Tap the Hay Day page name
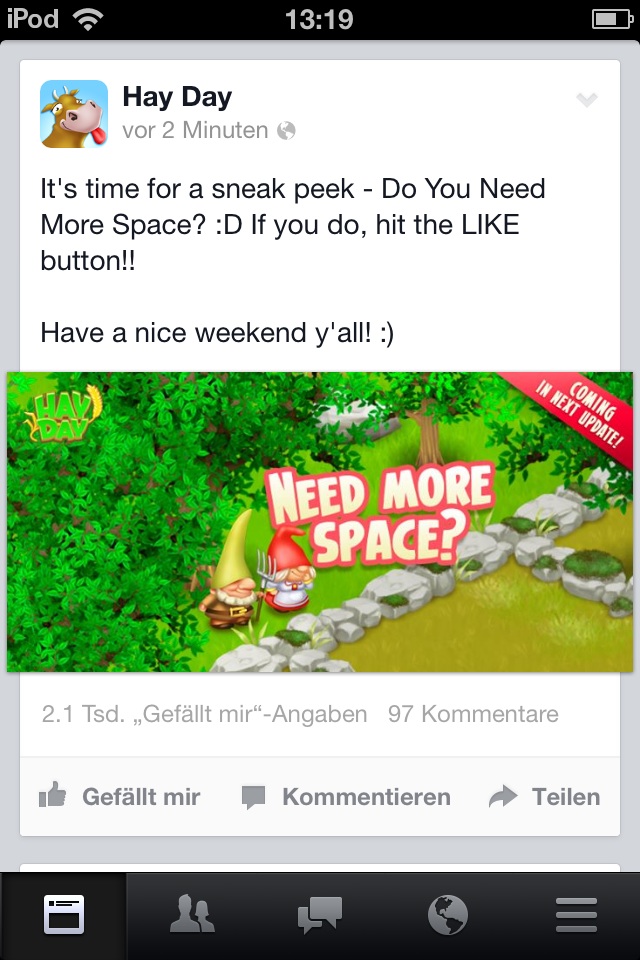Screen dimensions: 640x960 click(177, 97)
